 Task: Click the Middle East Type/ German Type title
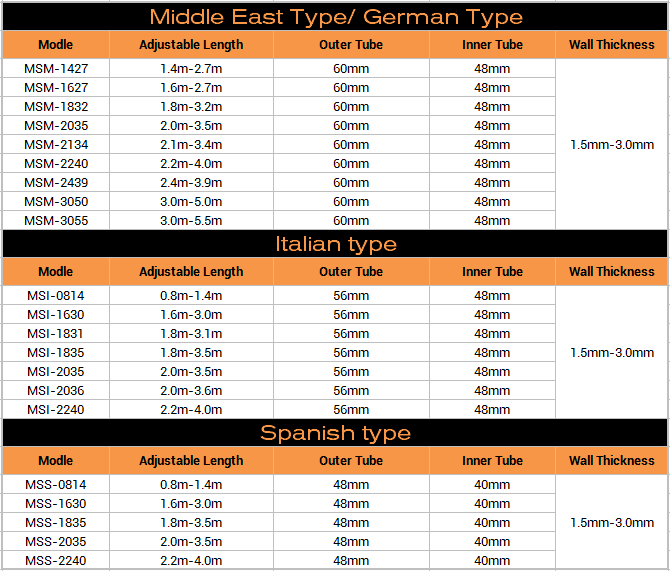coord(335,17)
